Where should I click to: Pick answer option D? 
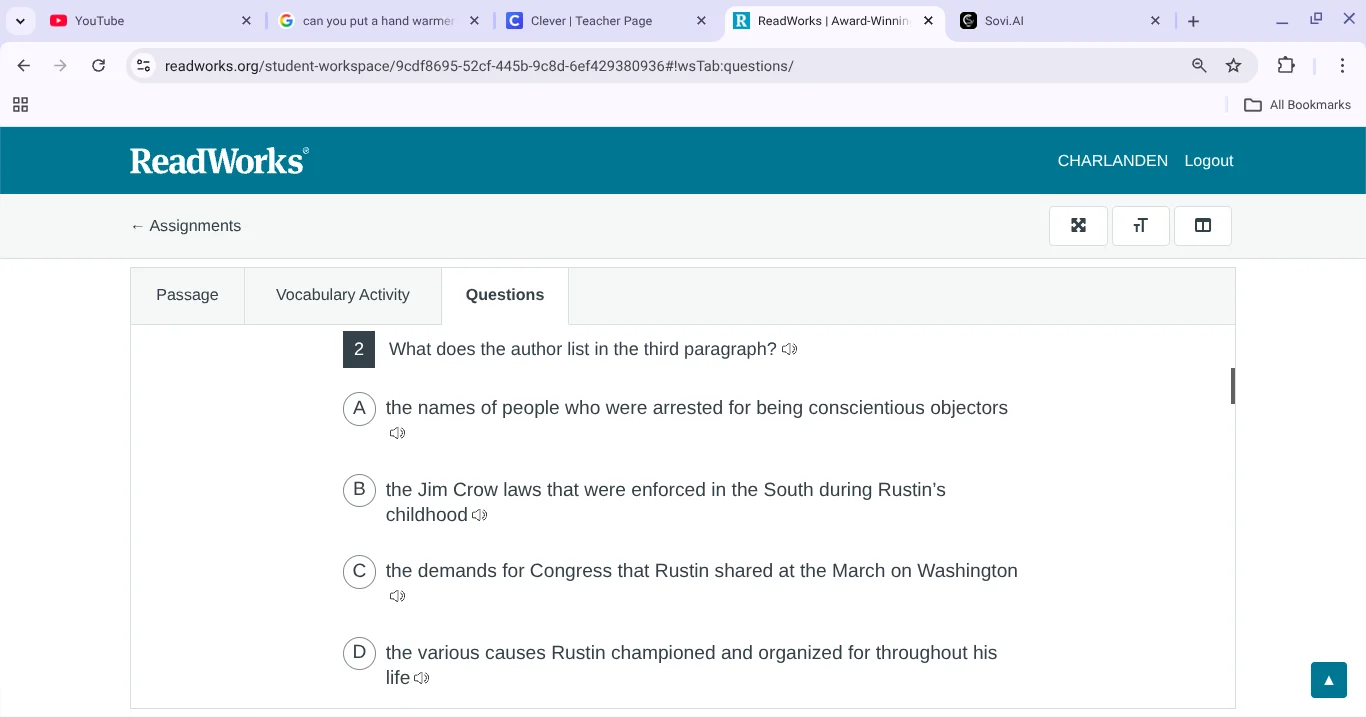[x=359, y=652]
